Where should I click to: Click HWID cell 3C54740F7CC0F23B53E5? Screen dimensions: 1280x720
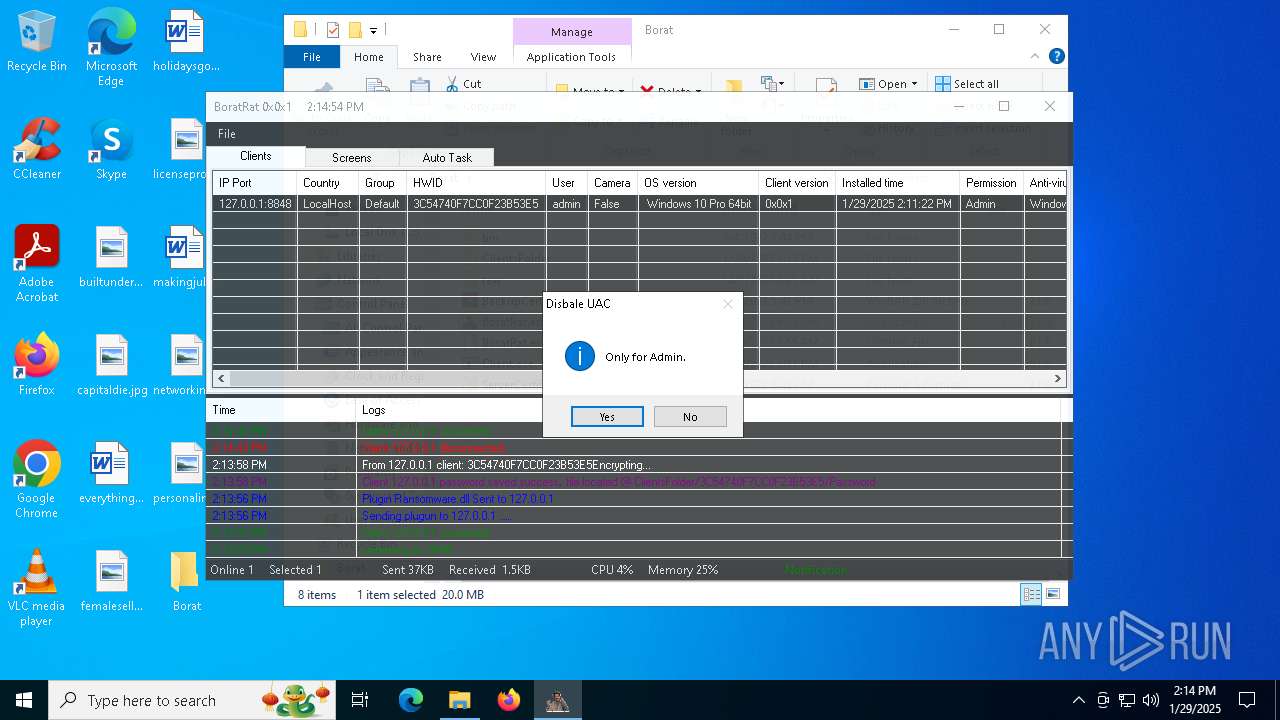point(476,204)
